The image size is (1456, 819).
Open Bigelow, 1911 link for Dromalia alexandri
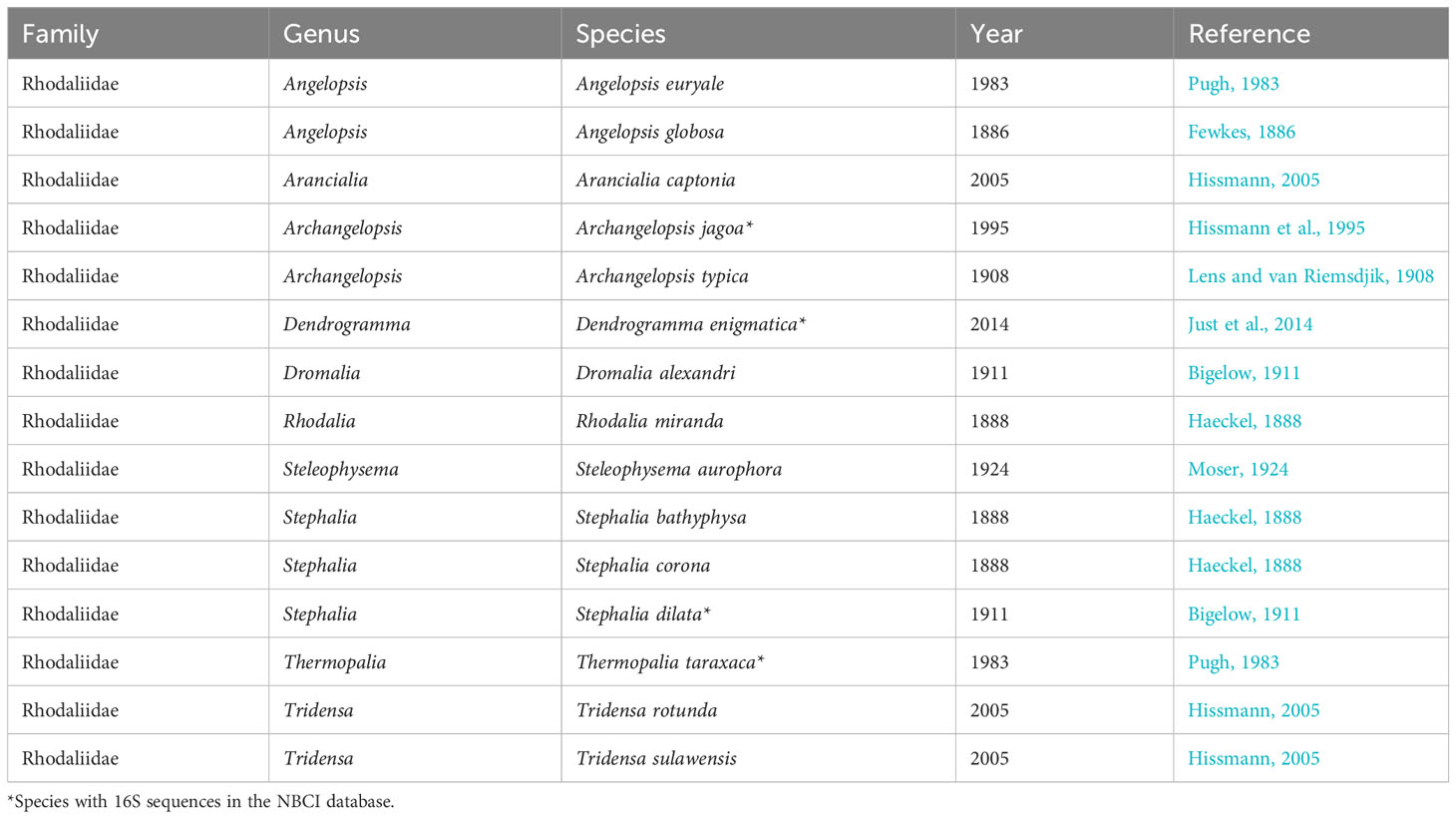1244,373
